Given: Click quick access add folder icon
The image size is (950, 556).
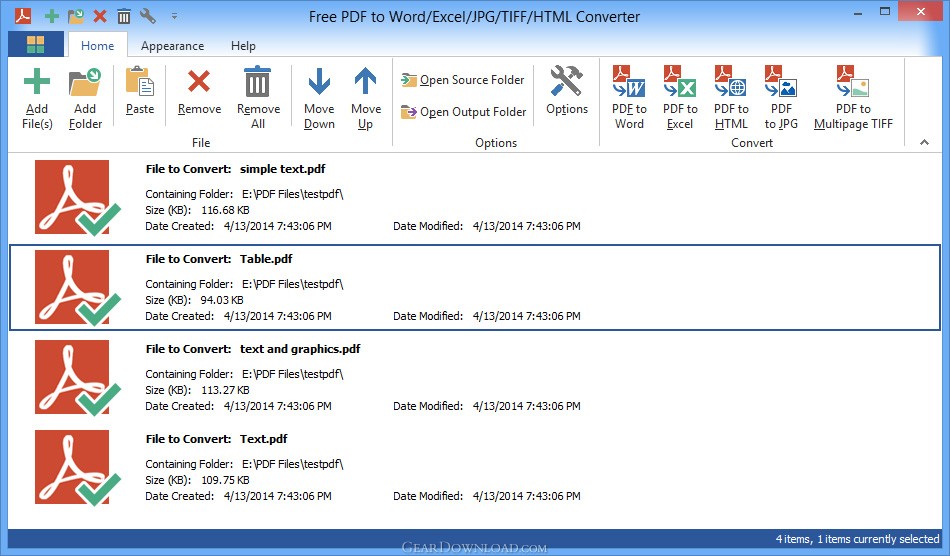Looking at the screenshot, I should 76,16.
